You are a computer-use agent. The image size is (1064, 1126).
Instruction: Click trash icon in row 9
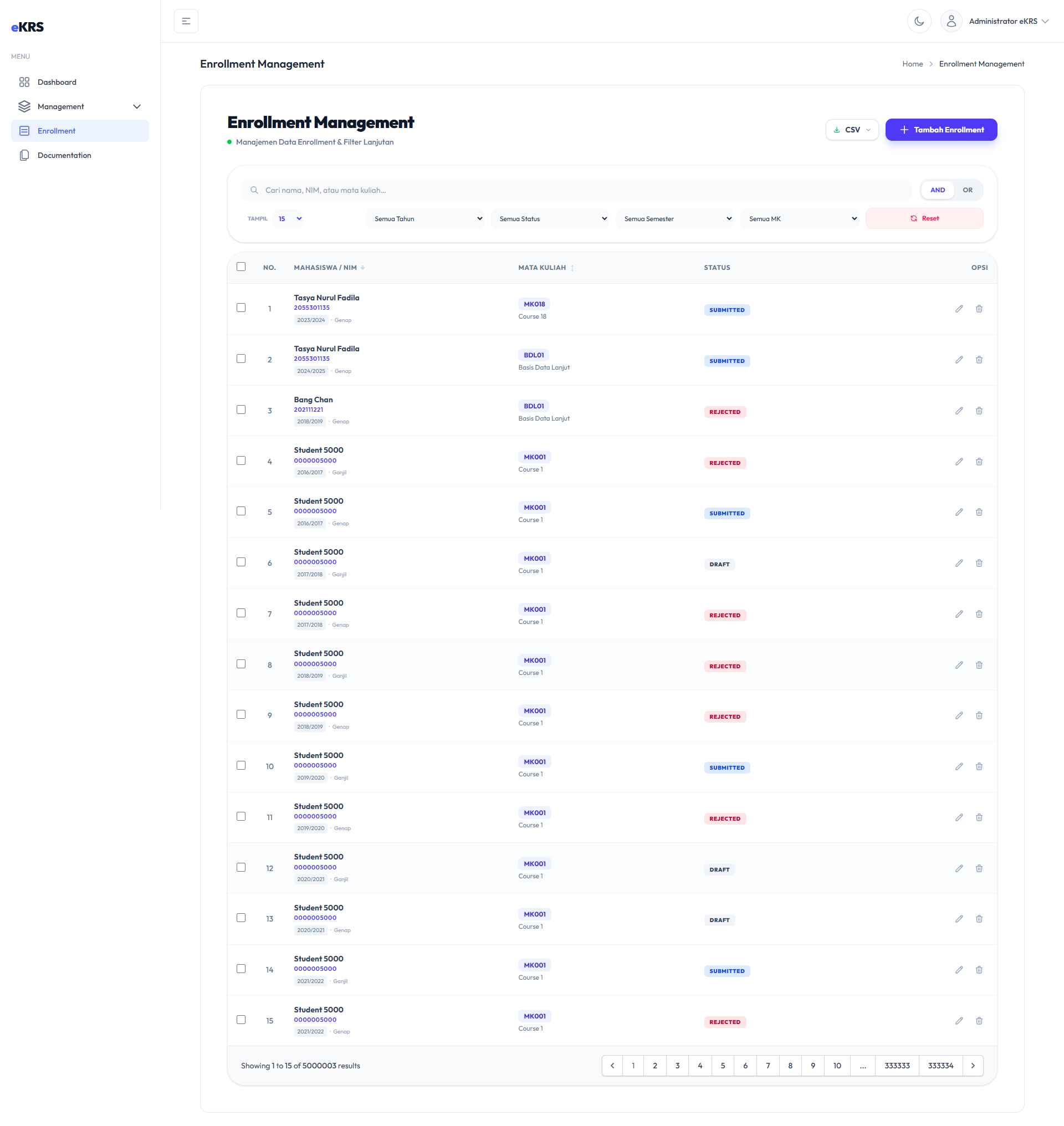pyautogui.click(x=978, y=715)
